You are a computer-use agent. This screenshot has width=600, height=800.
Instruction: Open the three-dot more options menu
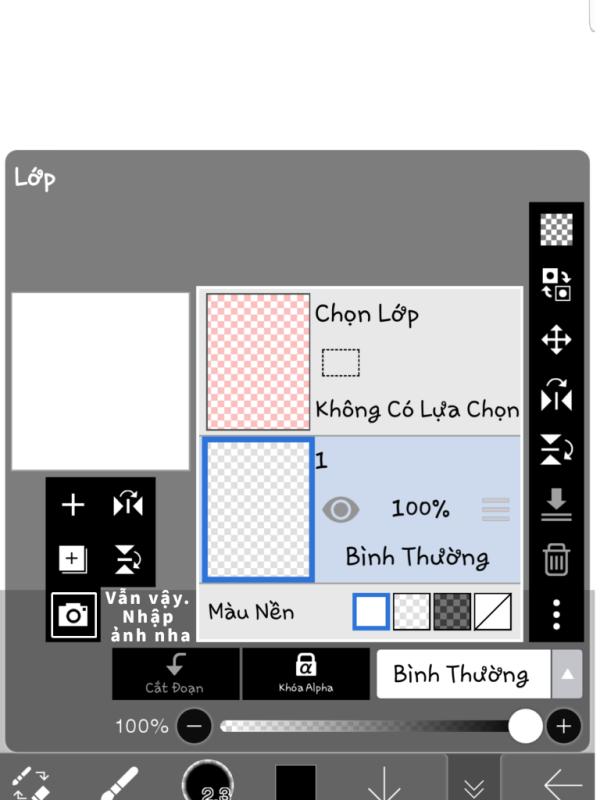coord(556,614)
